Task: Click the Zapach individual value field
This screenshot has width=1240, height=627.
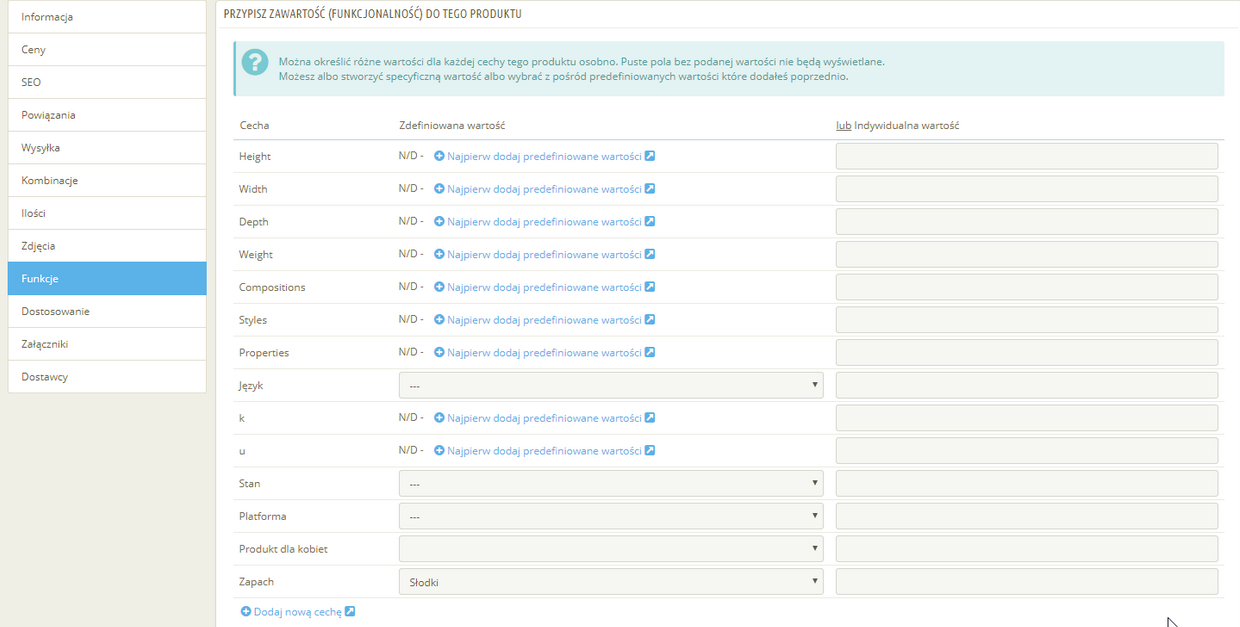Action: (x=1027, y=581)
